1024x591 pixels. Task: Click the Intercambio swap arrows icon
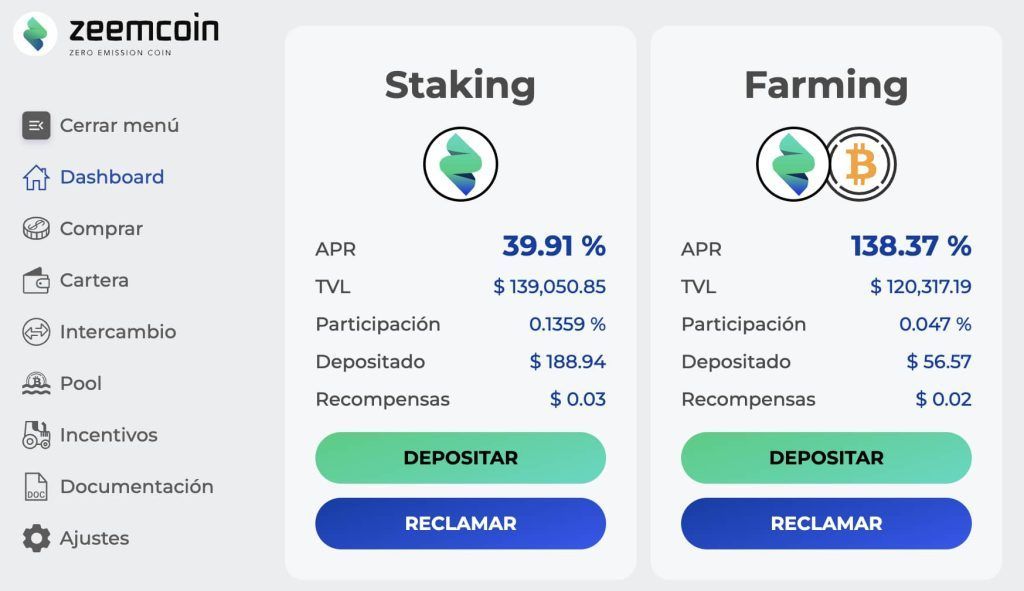pos(36,332)
